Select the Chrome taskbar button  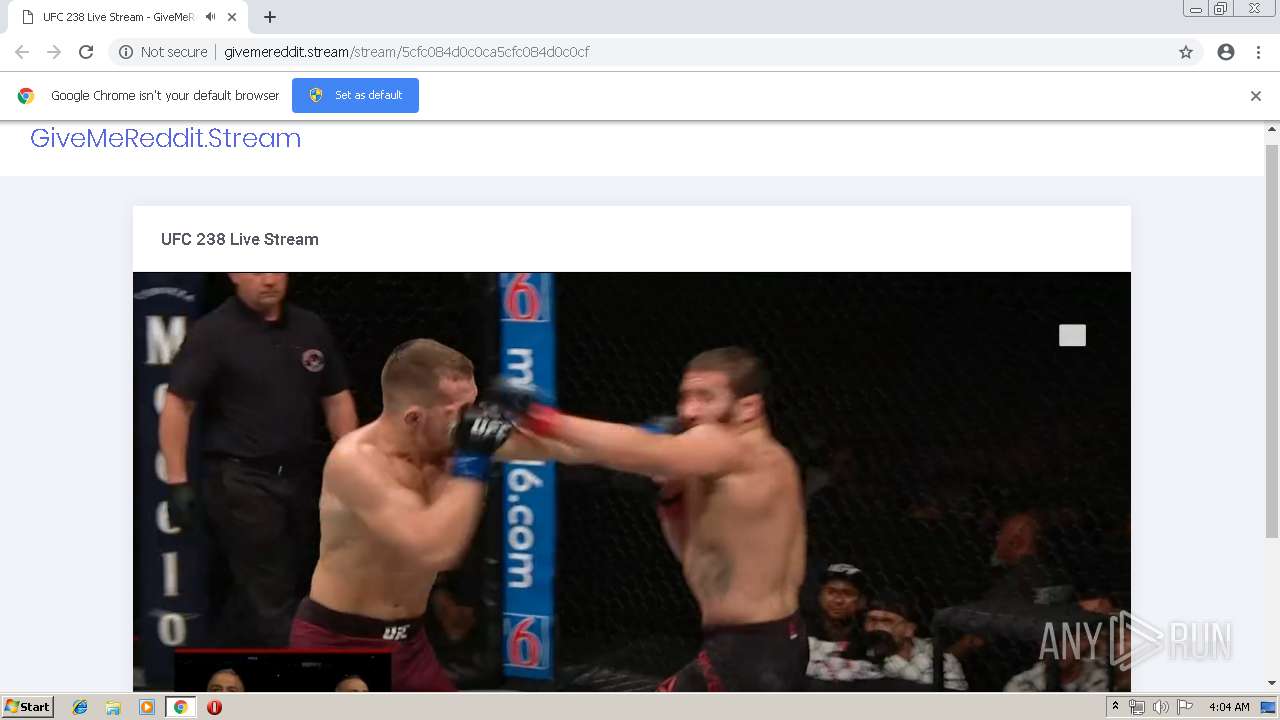coord(180,707)
